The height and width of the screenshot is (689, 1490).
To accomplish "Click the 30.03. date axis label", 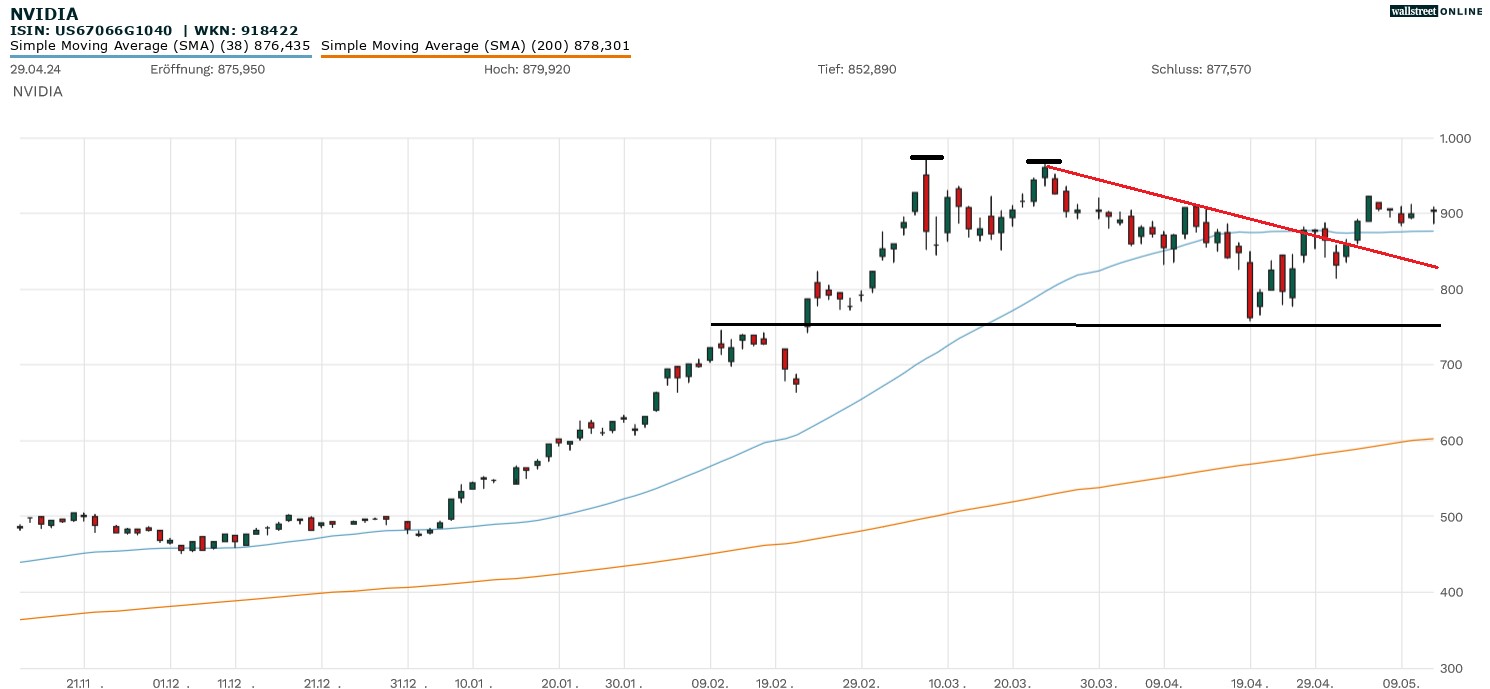I will click(x=1098, y=683).
